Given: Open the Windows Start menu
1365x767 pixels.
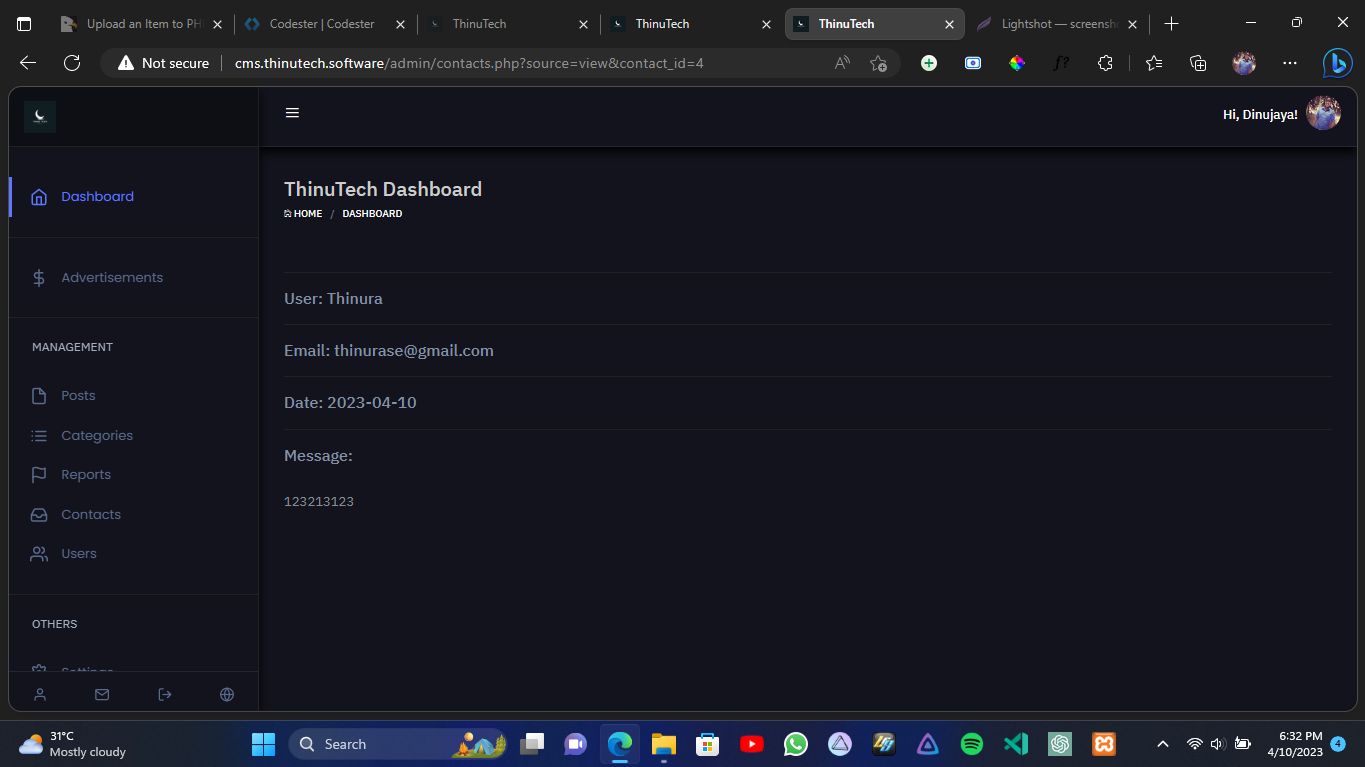Looking at the screenshot, I should [x=264, y=744].
